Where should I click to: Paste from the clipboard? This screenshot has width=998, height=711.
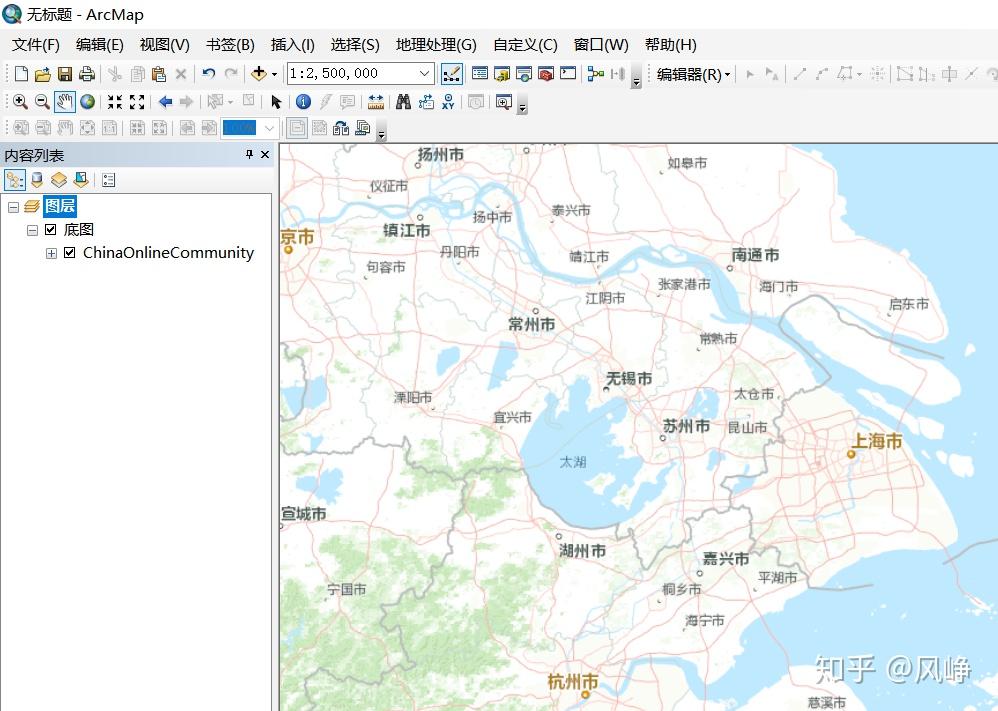click(158, 74)
